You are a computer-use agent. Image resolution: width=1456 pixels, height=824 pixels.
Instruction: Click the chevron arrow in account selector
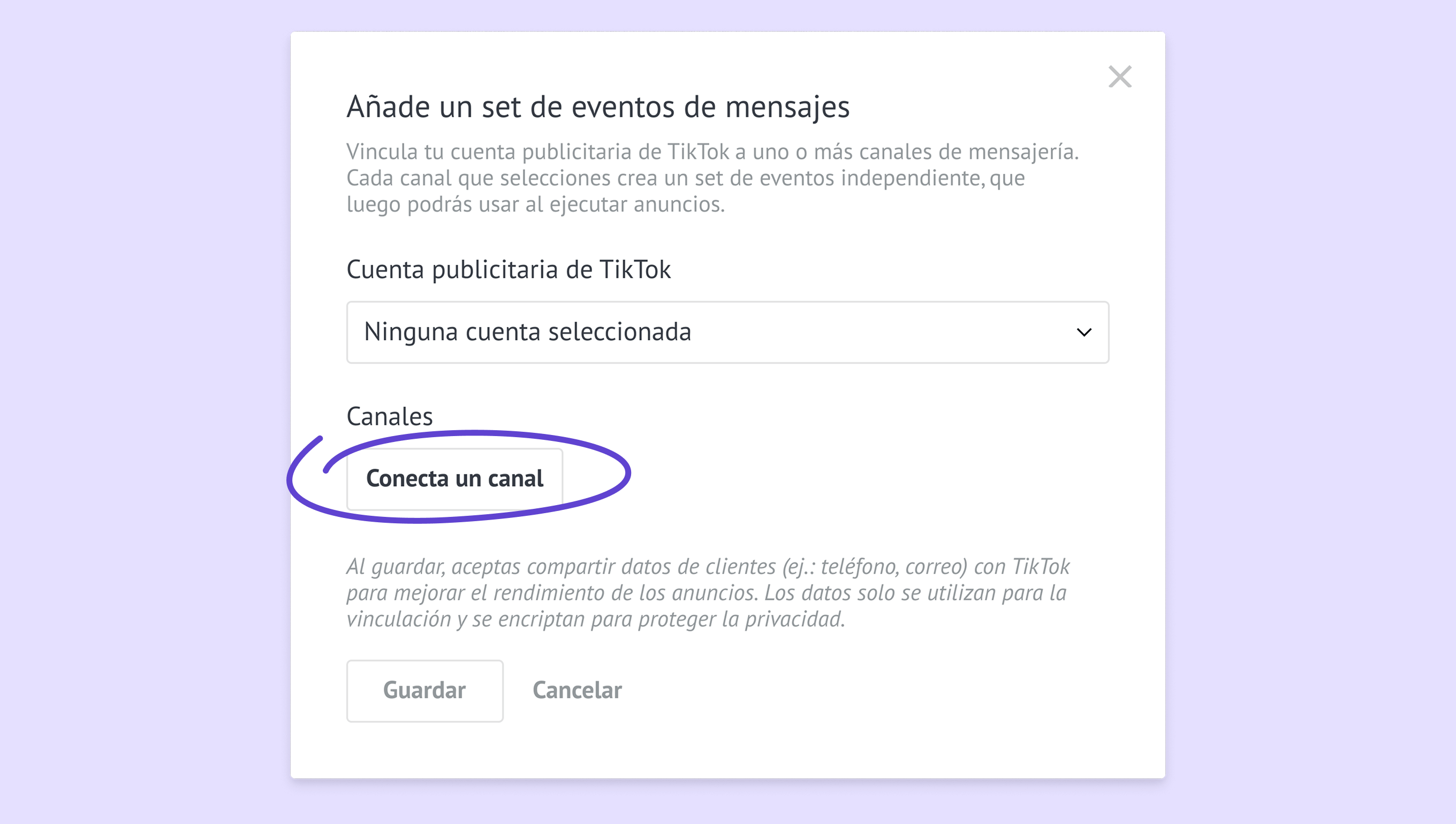[x=1083, y=332]
